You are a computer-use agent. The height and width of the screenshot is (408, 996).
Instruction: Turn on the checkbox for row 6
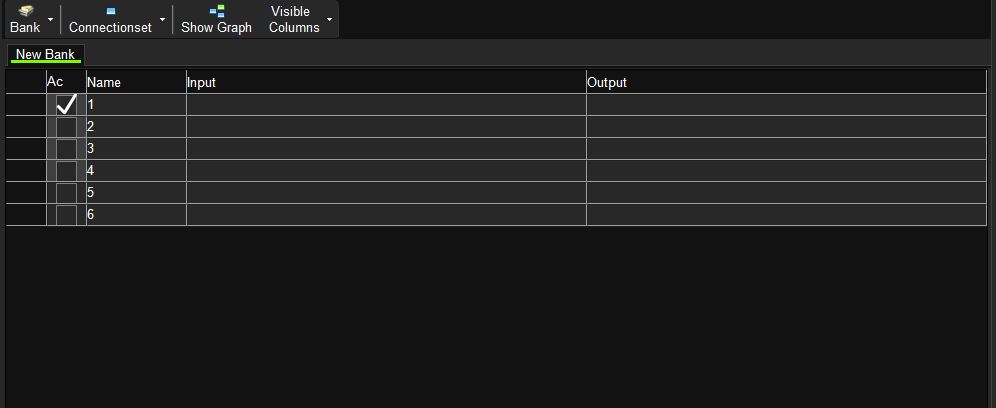click(x=66, y=215)
